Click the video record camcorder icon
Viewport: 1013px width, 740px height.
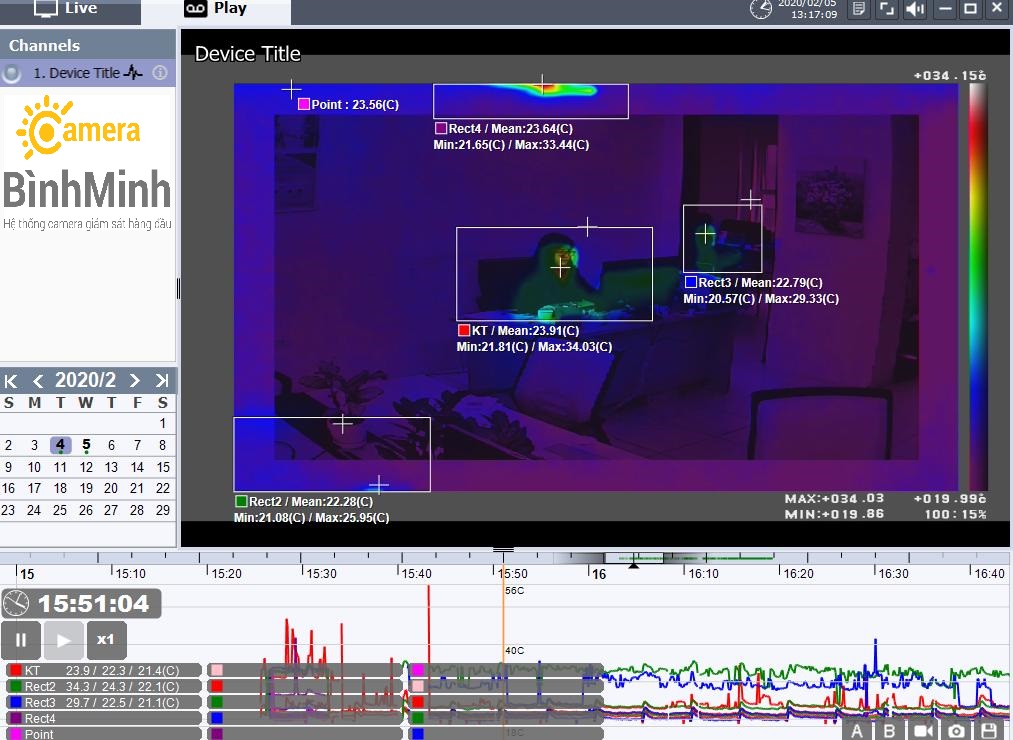[923, 731]
